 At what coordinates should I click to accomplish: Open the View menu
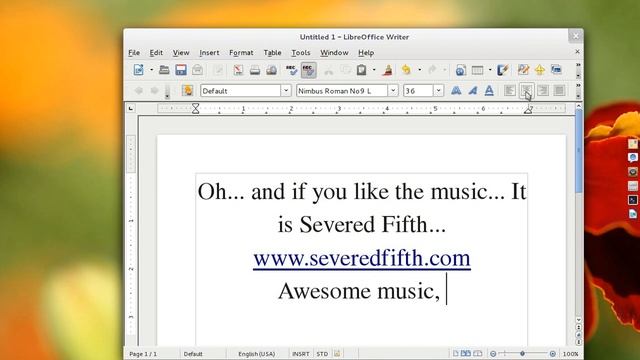181,53
